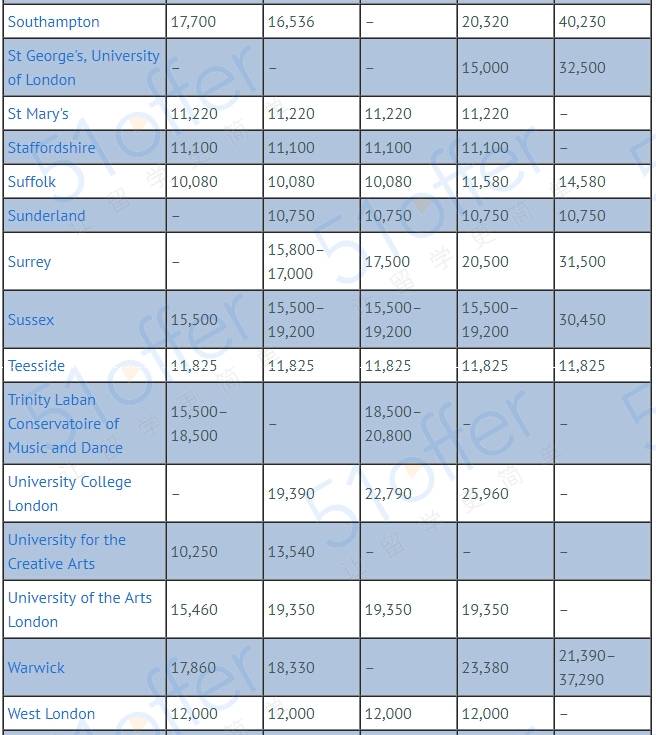Click University for the Creative Arts link
Image resolution: width=656 pixels, height=735 pixels.
[67, 552]
